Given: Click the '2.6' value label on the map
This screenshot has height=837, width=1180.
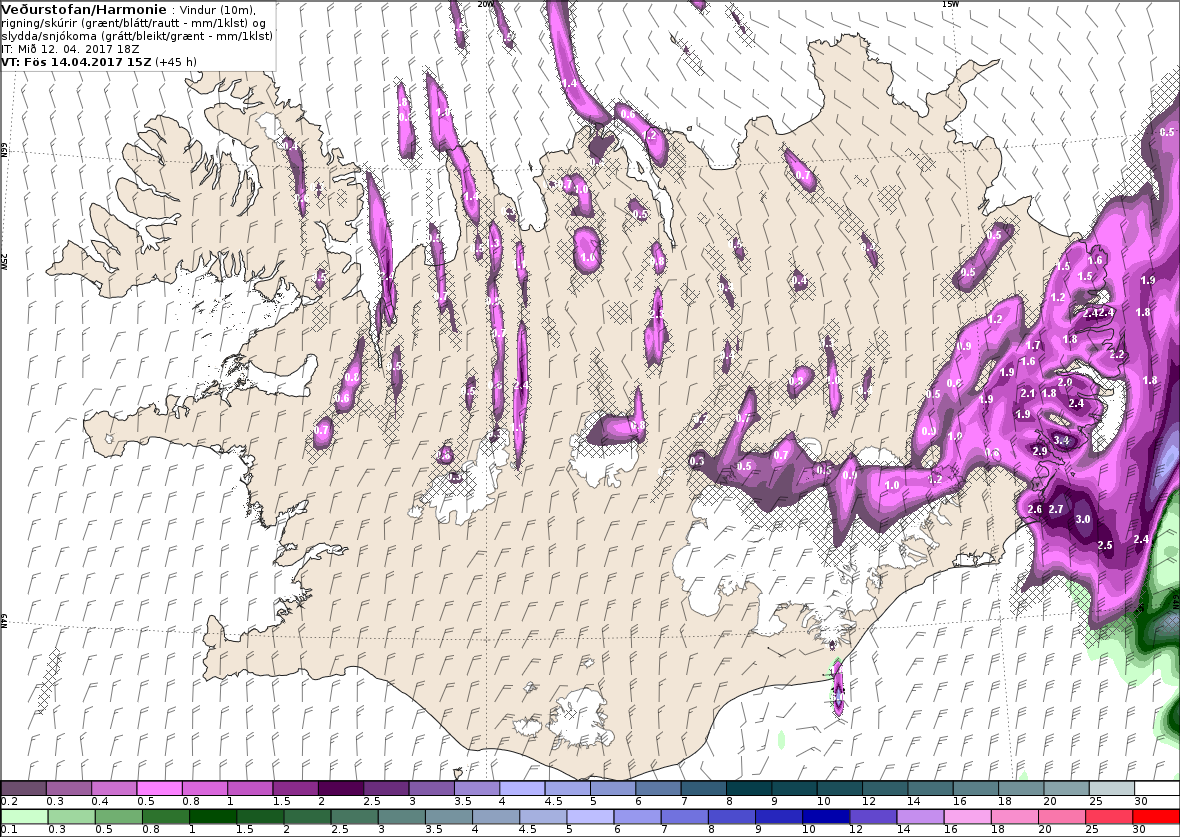Looking at the screenshot, I should 1035,509.
